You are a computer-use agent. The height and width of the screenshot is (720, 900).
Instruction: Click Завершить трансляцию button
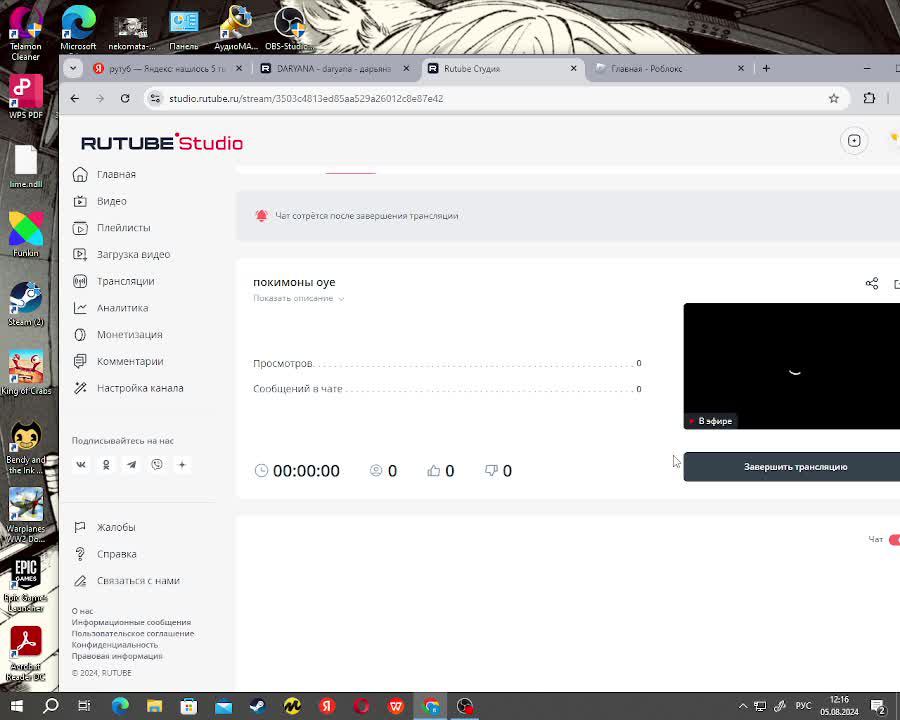(x=792, y=467)
